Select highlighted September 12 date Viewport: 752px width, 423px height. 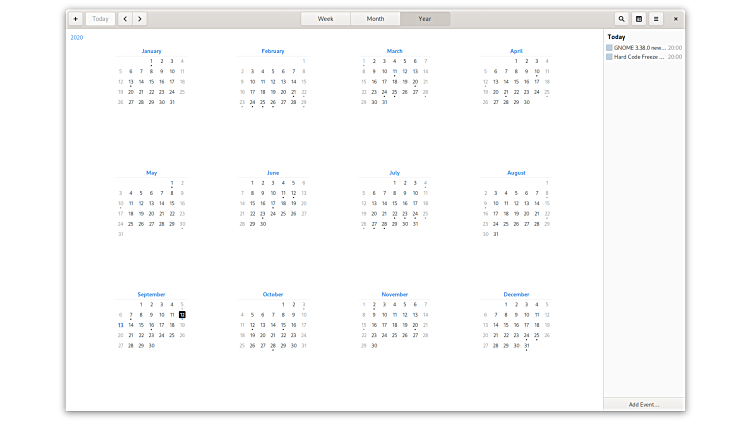(x=182, y=314)
